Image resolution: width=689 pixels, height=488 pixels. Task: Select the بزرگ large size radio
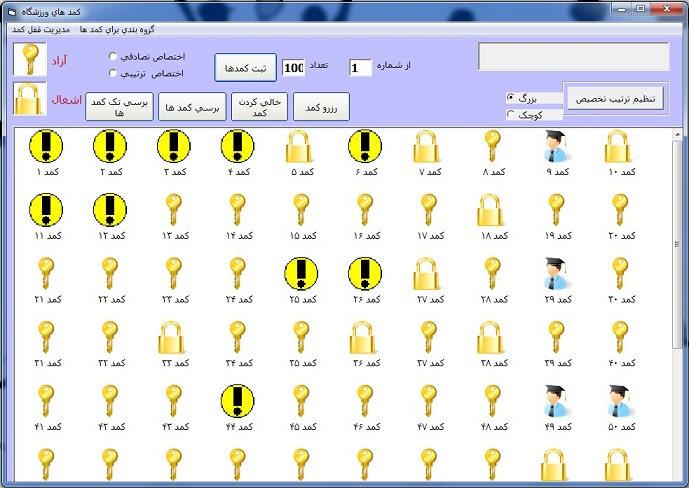[x=511, y=98]
